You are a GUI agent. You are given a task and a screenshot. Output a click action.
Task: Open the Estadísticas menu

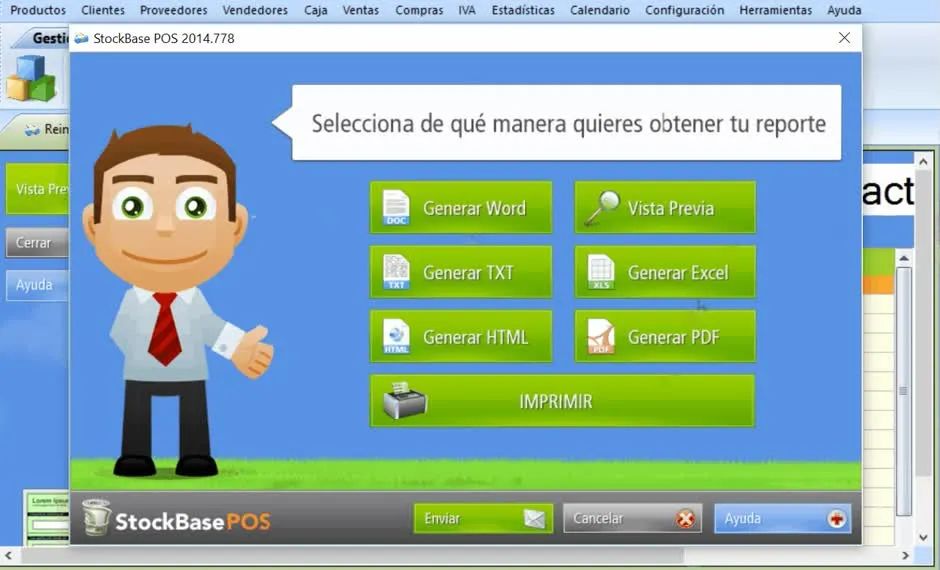pos(523,10)
